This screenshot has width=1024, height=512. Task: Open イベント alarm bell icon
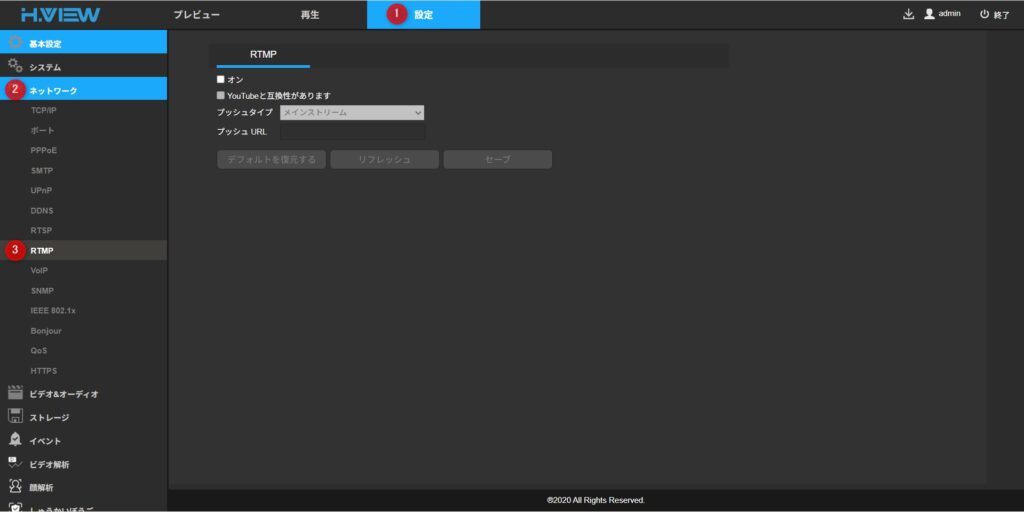pos(15,440)
